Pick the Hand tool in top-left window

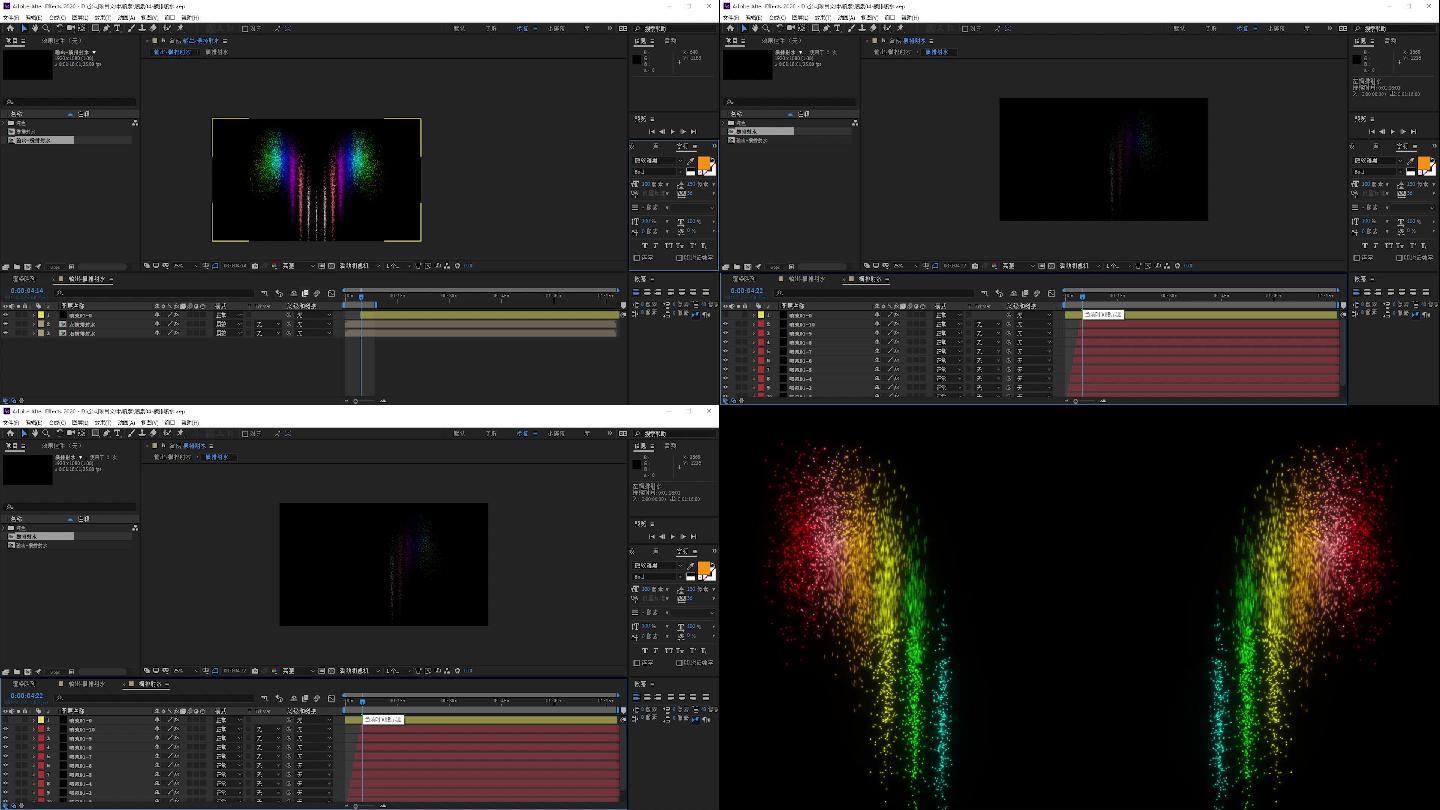click(x=34, y=28)
